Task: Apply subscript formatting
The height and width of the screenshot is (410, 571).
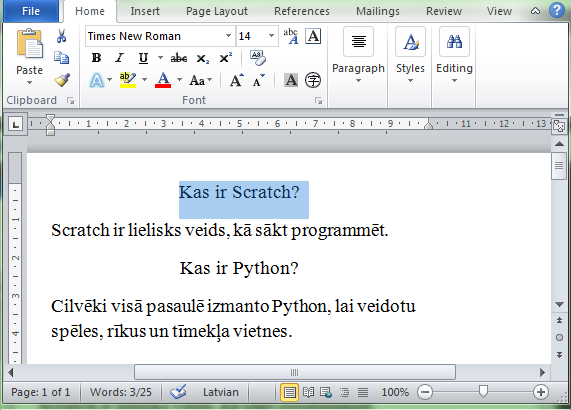Action: pyautogui.click(x=202, y=58)
